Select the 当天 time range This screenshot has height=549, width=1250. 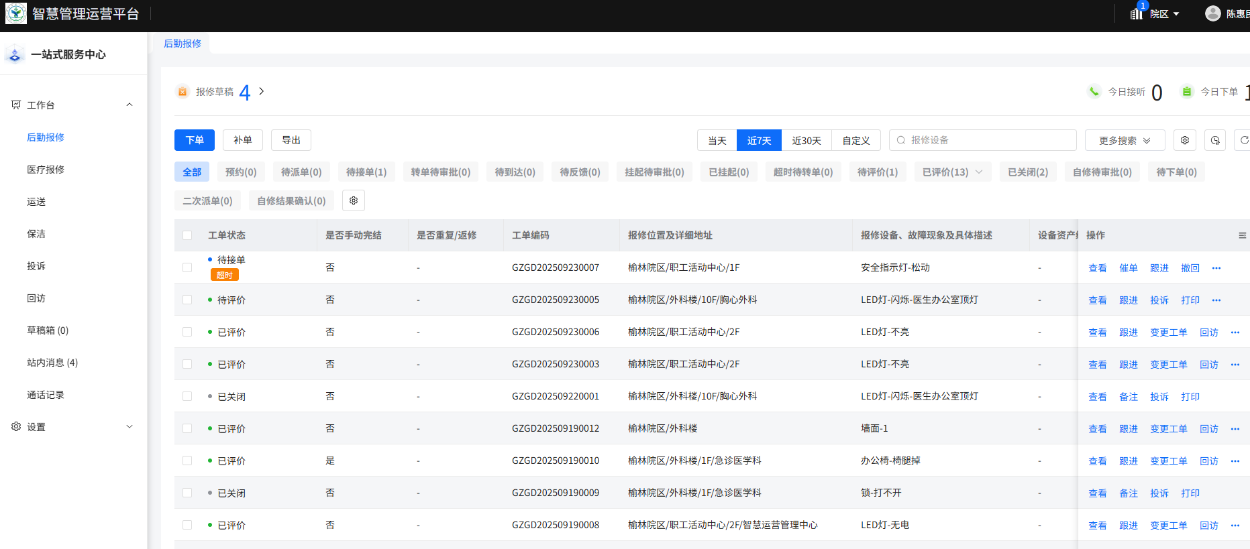(x=717, y=140)
